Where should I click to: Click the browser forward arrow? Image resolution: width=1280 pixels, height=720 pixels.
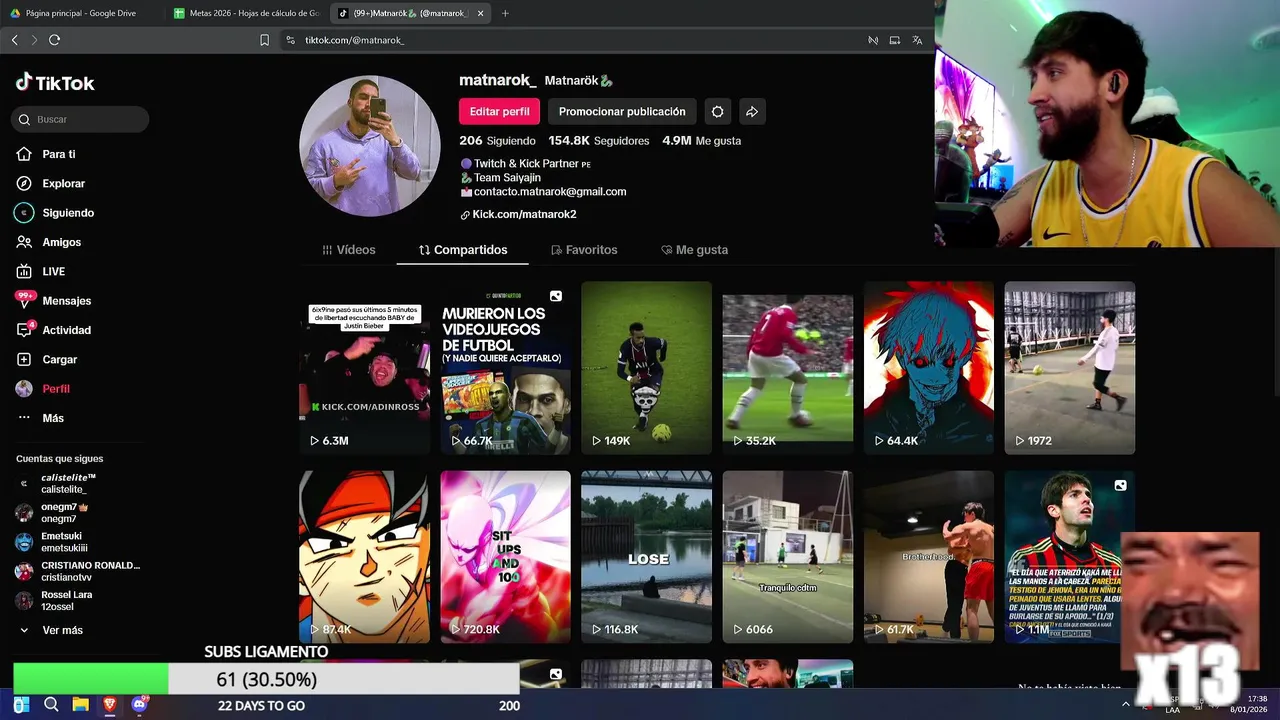tap(34, 40)
